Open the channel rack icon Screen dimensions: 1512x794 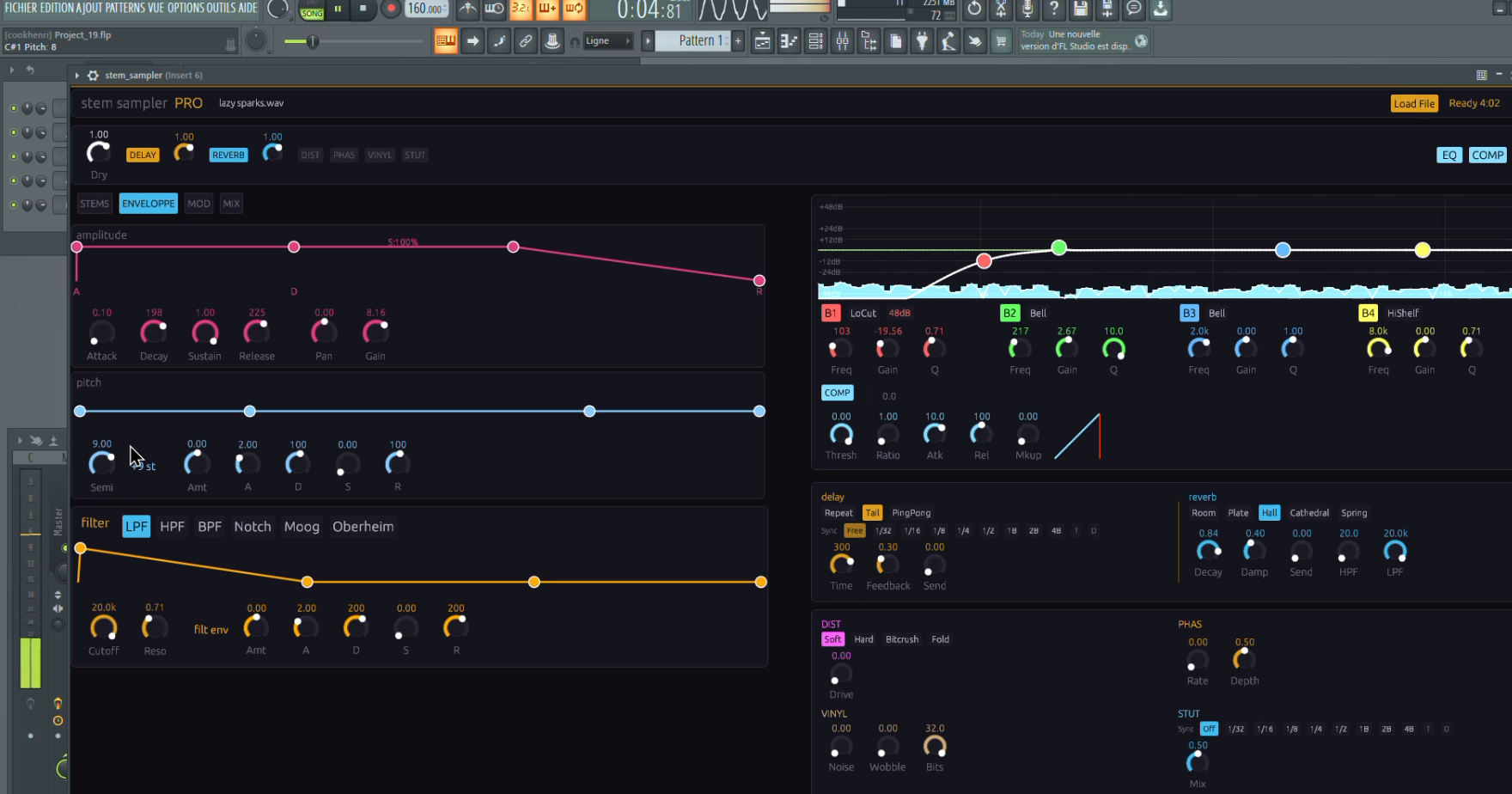coord(815,41)
